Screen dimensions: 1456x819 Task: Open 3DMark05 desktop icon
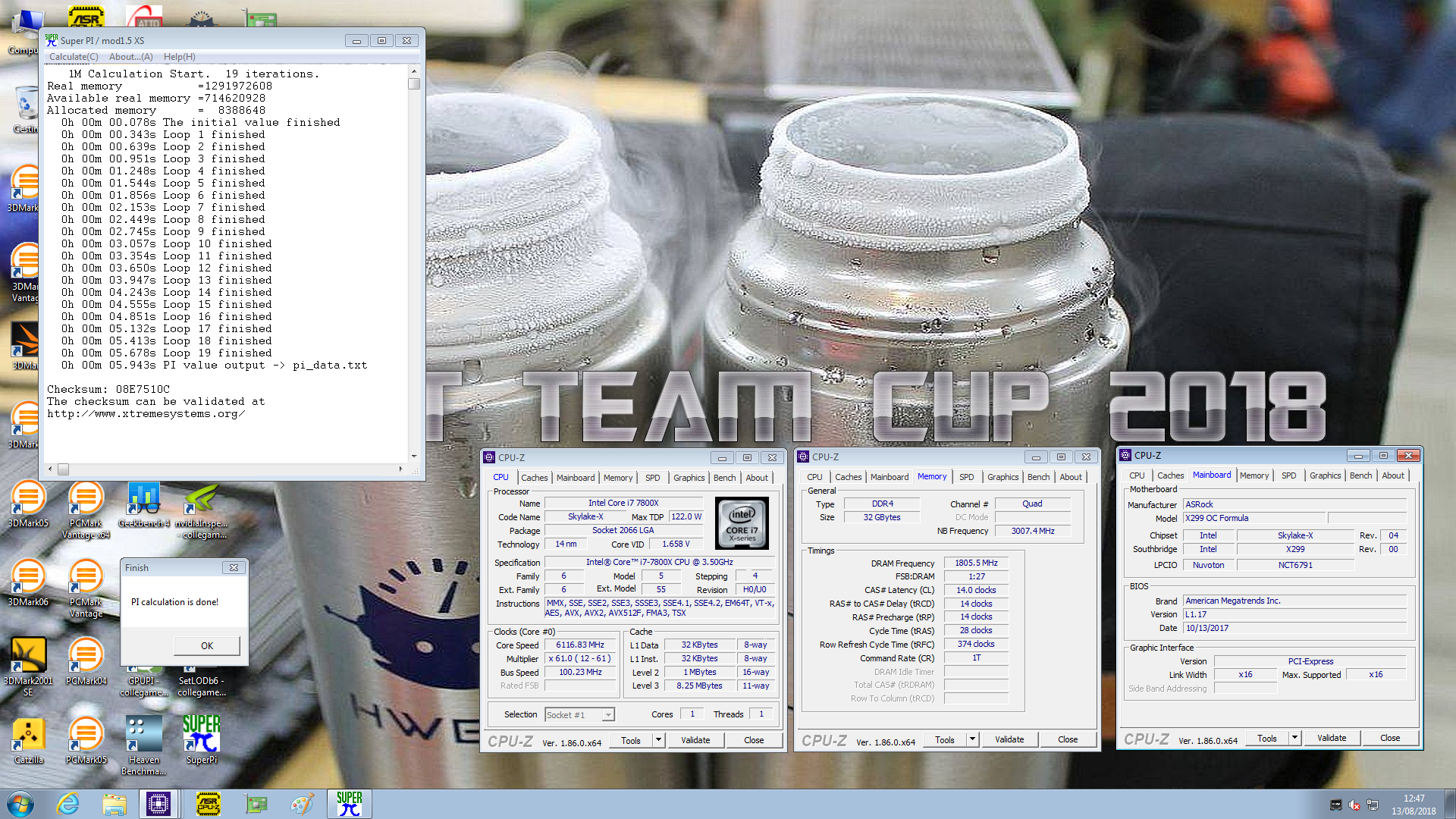pyautogui.click(x=28, y=504)
